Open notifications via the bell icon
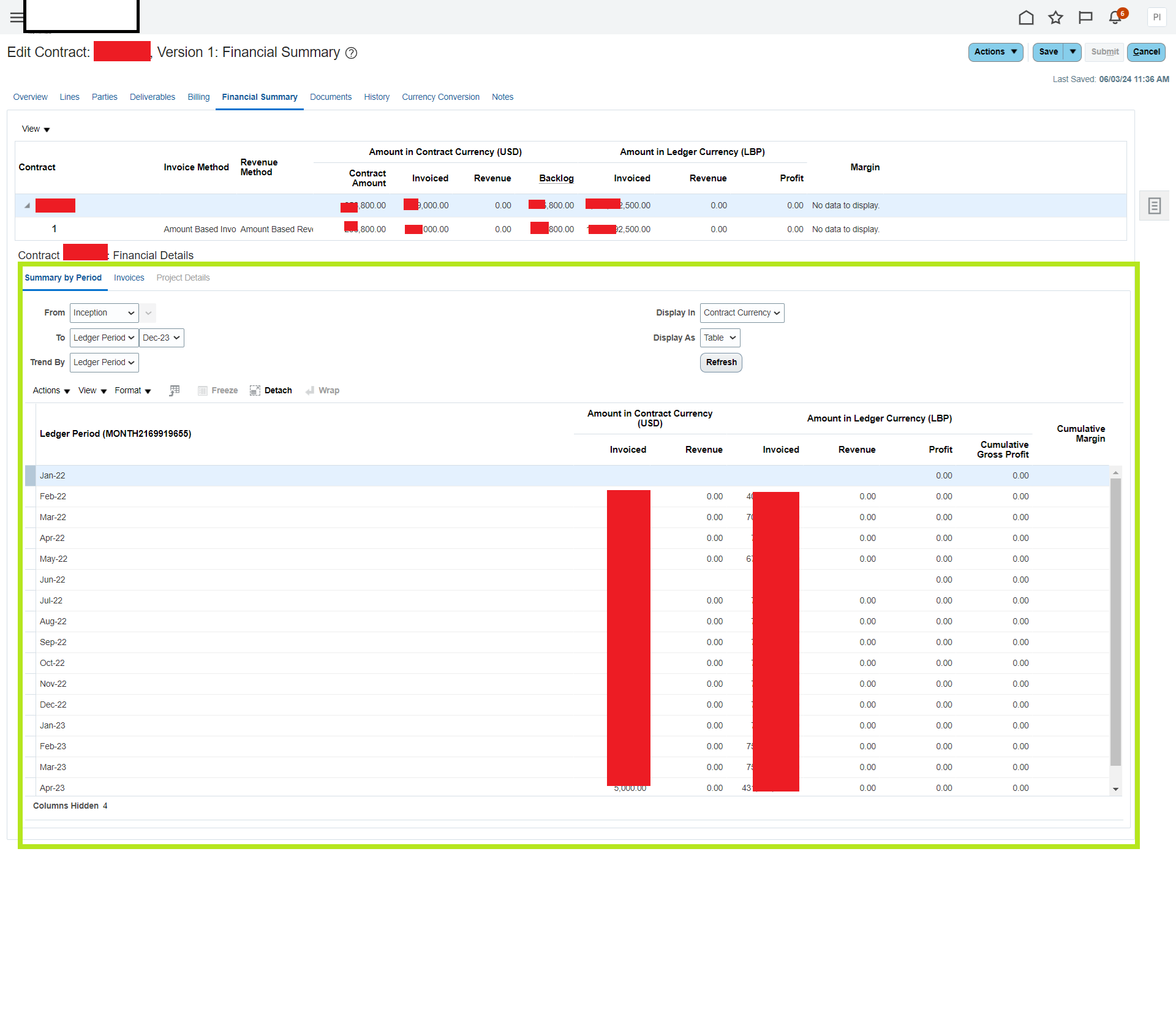 (1115, 18)
